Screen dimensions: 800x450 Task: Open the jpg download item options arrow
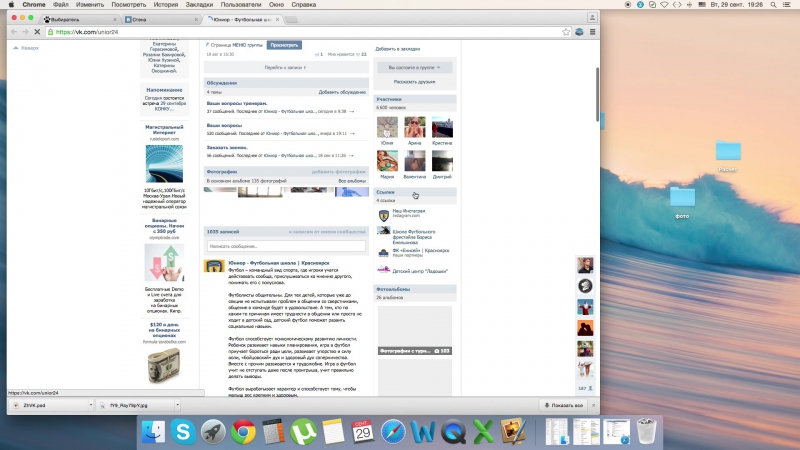pos(178,405)
